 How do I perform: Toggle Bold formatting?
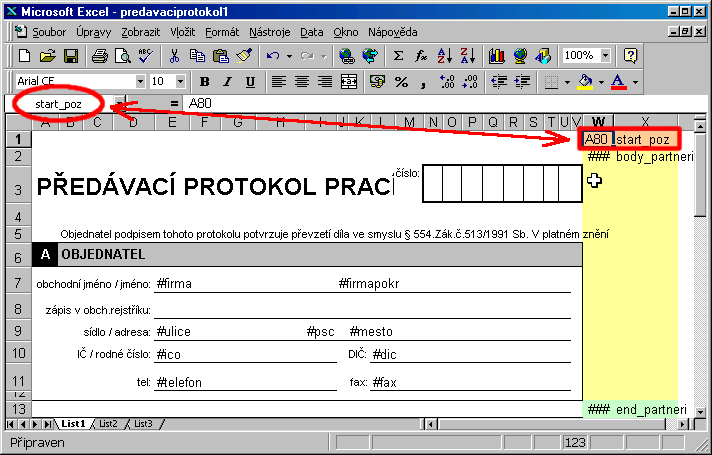point(205,81)
